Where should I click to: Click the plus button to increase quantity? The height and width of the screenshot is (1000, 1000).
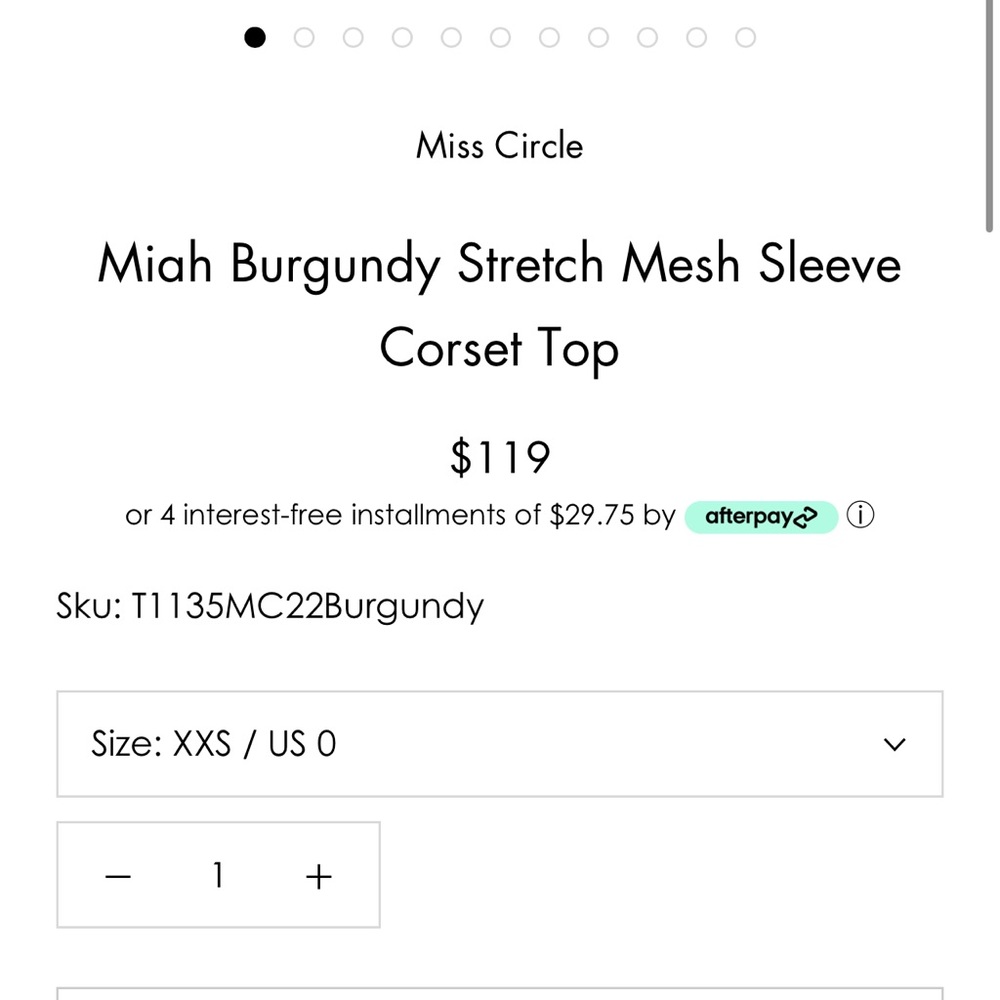pos(318,875)
